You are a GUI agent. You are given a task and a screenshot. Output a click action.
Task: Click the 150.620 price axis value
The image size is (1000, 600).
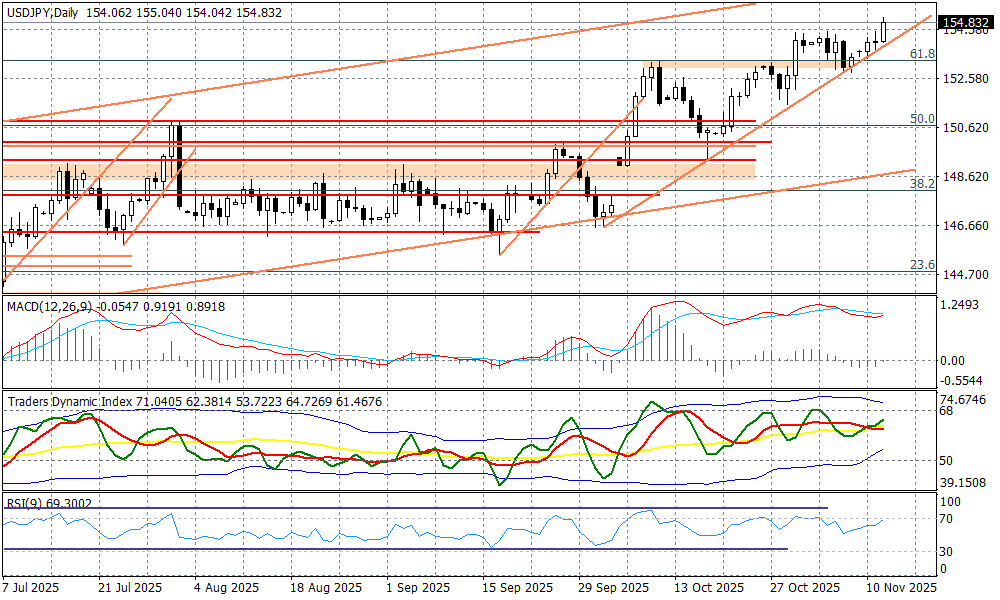point(967,128)
